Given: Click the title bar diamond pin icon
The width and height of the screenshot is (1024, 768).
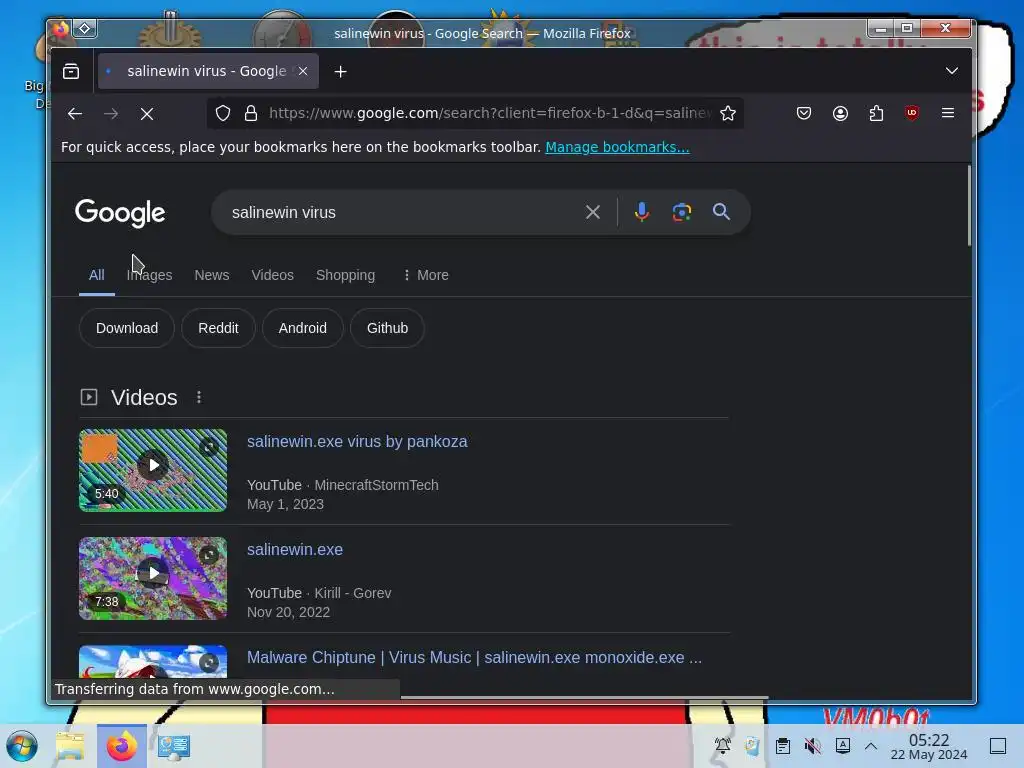Looking at the screenshot, I should (x=85, y=29).
